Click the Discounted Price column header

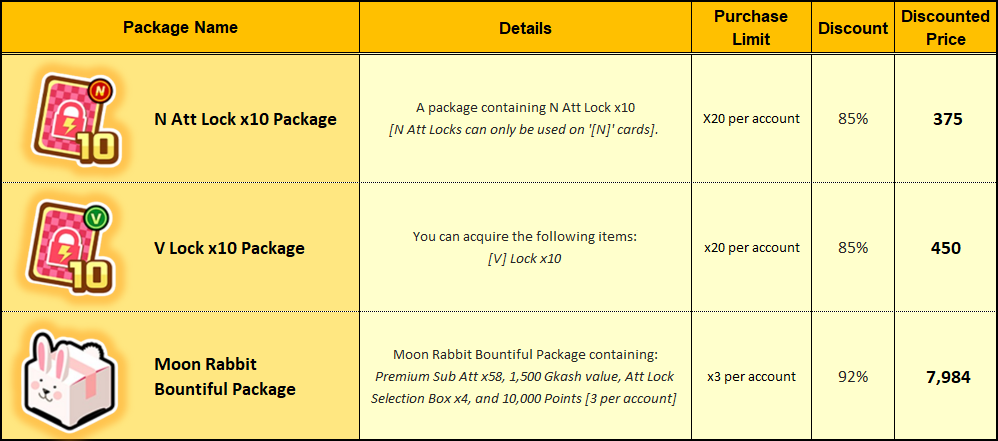[x=945, y=28]
